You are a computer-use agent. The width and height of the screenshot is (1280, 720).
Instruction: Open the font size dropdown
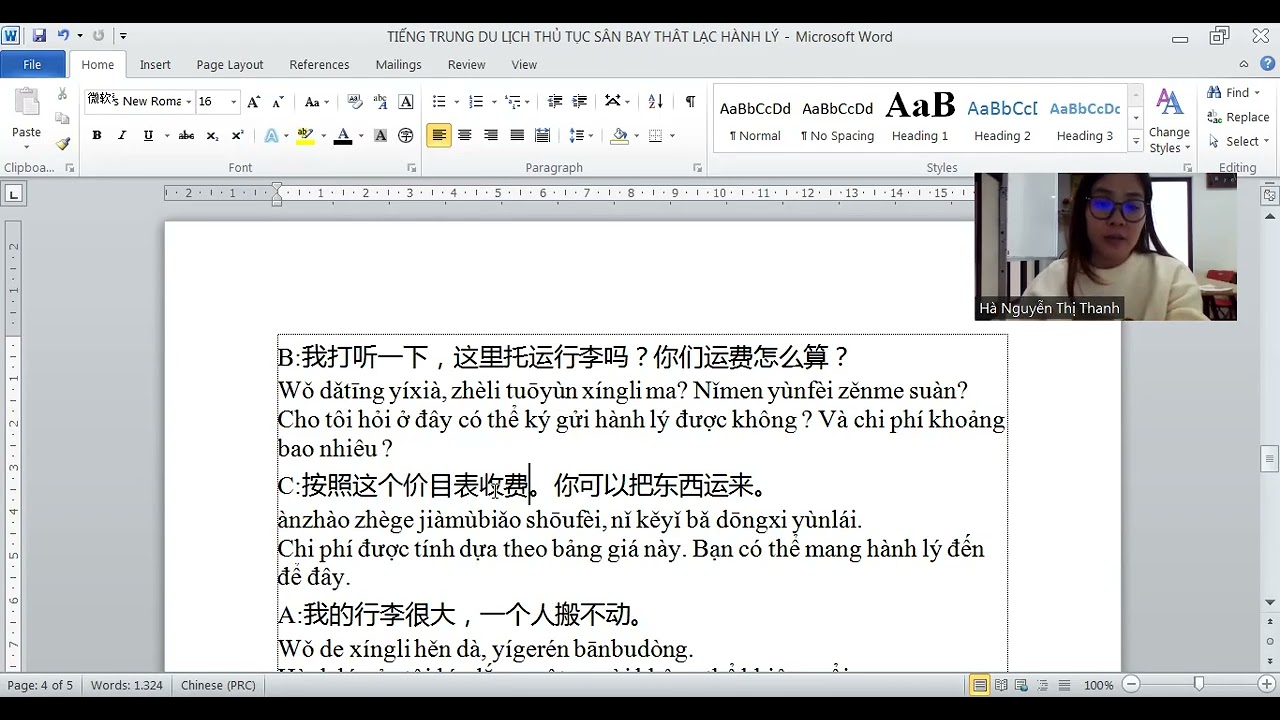point(234,102)
